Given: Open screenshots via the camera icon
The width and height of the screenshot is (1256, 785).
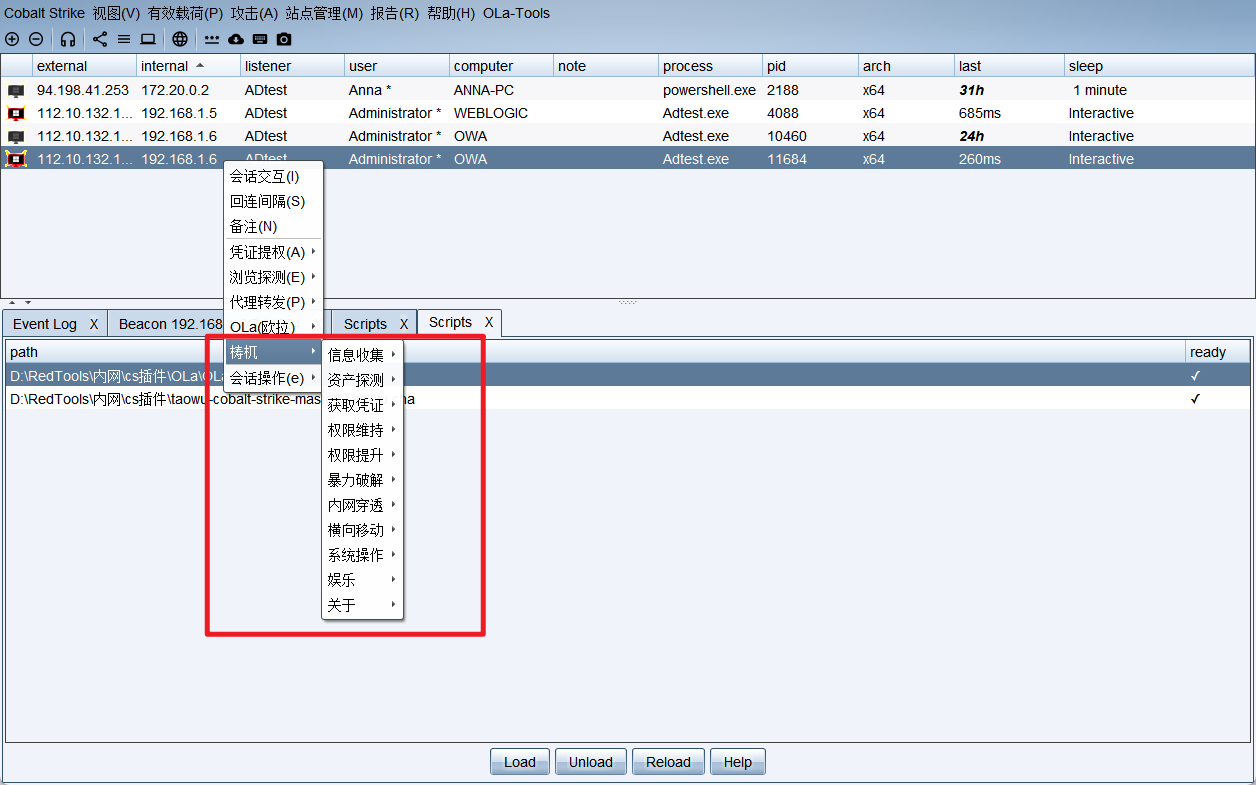Looking at the screenshot, I should 284,39.
